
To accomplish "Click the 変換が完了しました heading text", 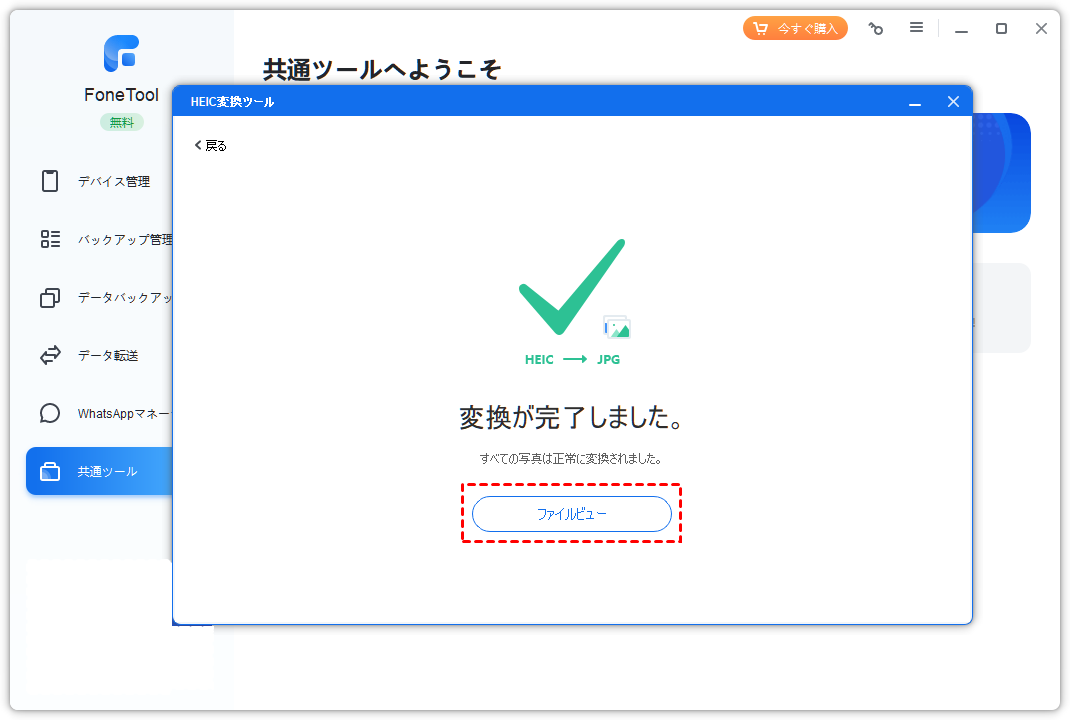I will 571,418.
